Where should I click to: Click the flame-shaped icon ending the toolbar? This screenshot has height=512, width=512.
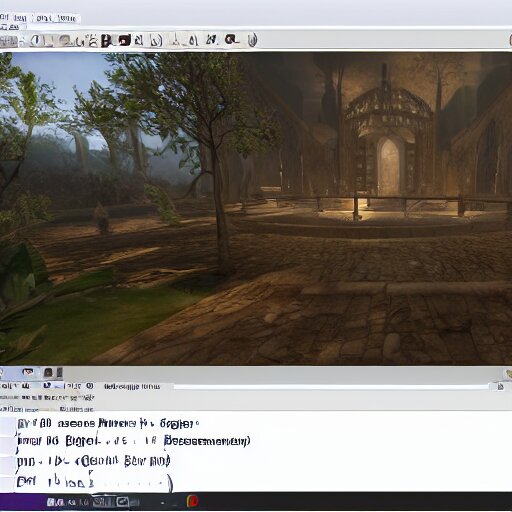click(x=253, y=40)
